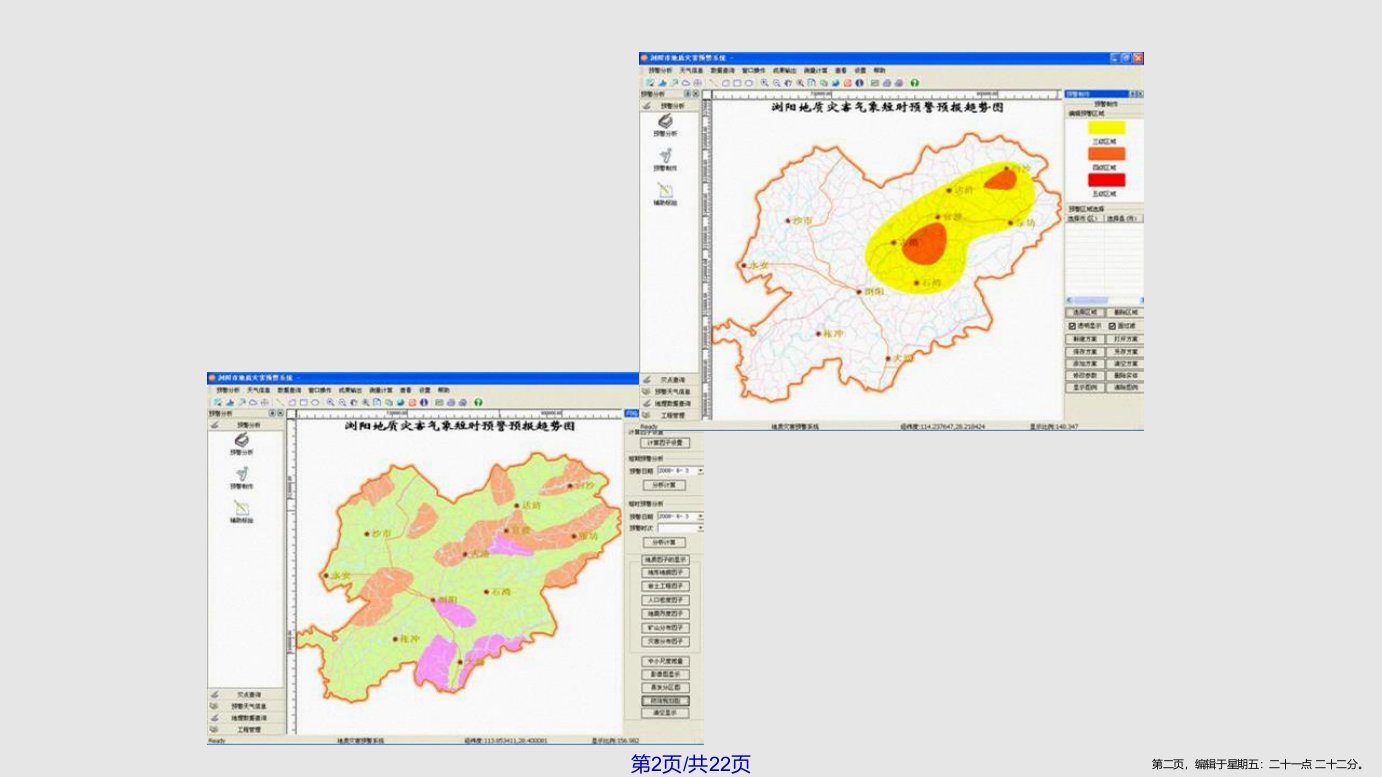Screen dimensions: 1382x777
Task: Click the red square icon in upper toolbar
Action: [x=847, y=83]
